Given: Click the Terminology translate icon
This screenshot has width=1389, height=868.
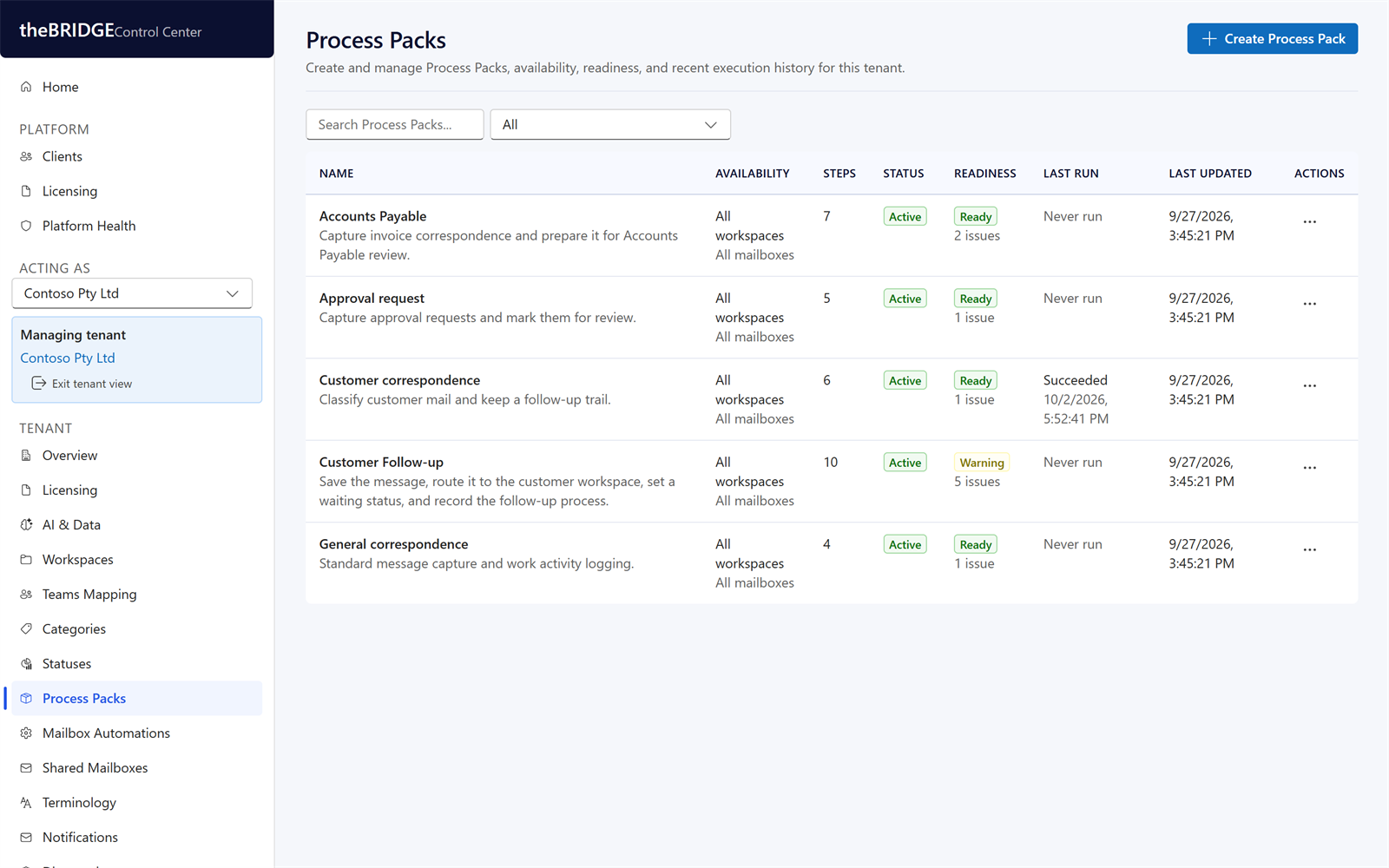Looking at the screenshot, I should (x=26, y=802).
